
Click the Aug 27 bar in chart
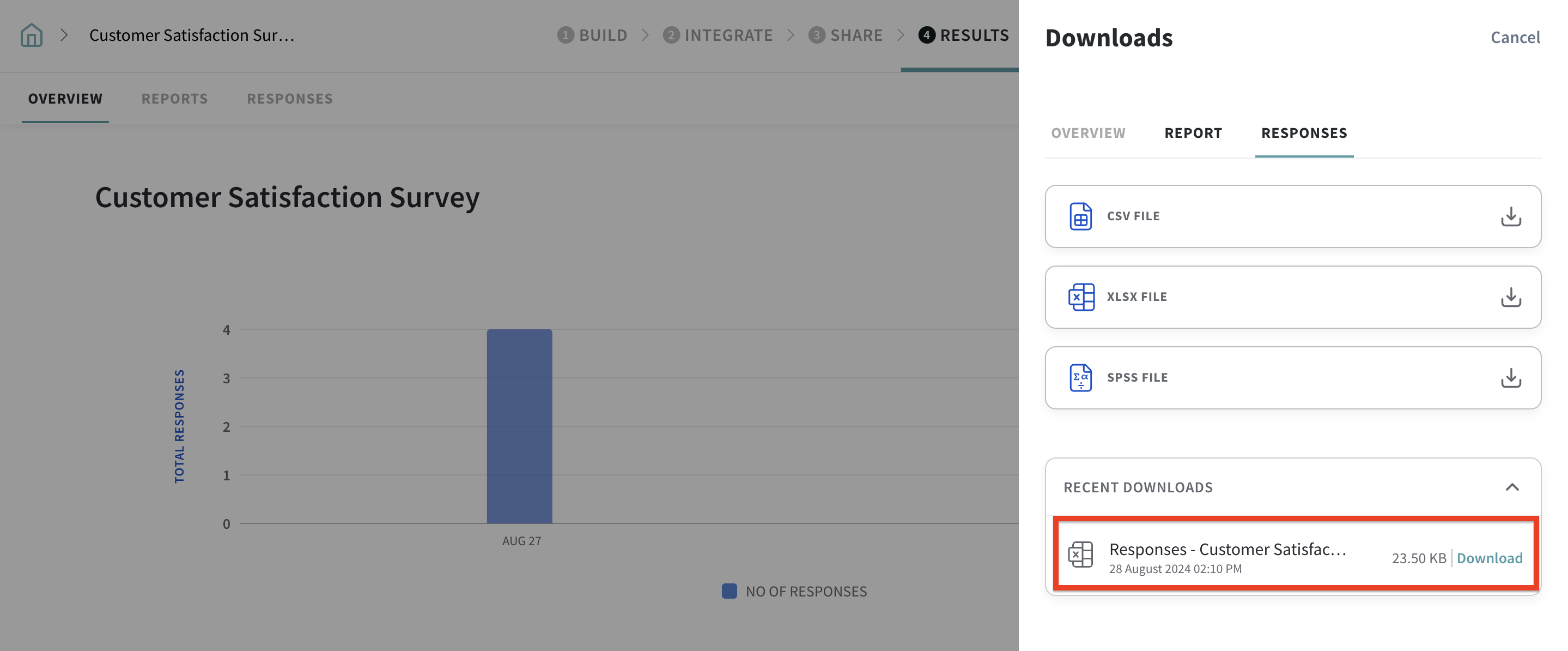pos(519,426)
